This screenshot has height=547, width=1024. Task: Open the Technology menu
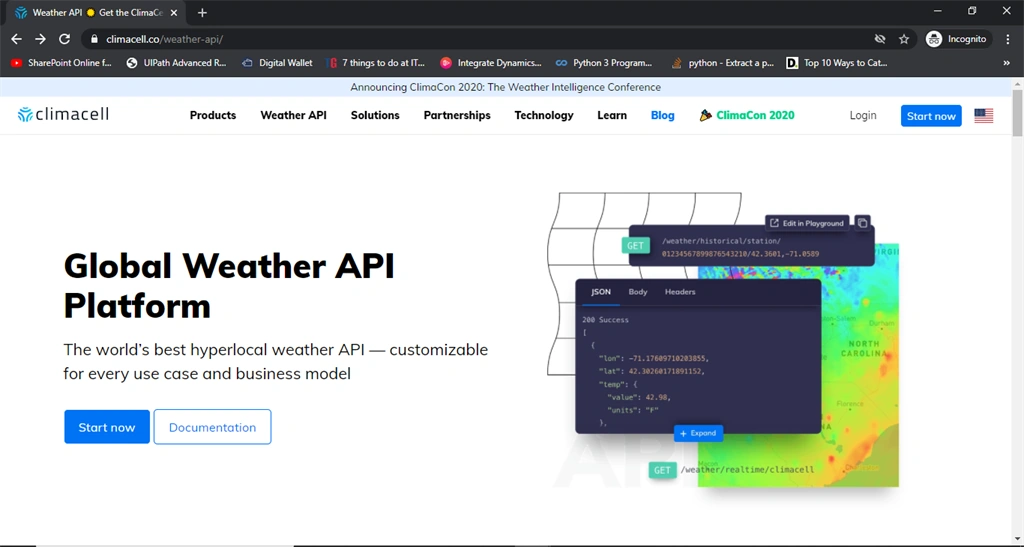click(544, 116)
